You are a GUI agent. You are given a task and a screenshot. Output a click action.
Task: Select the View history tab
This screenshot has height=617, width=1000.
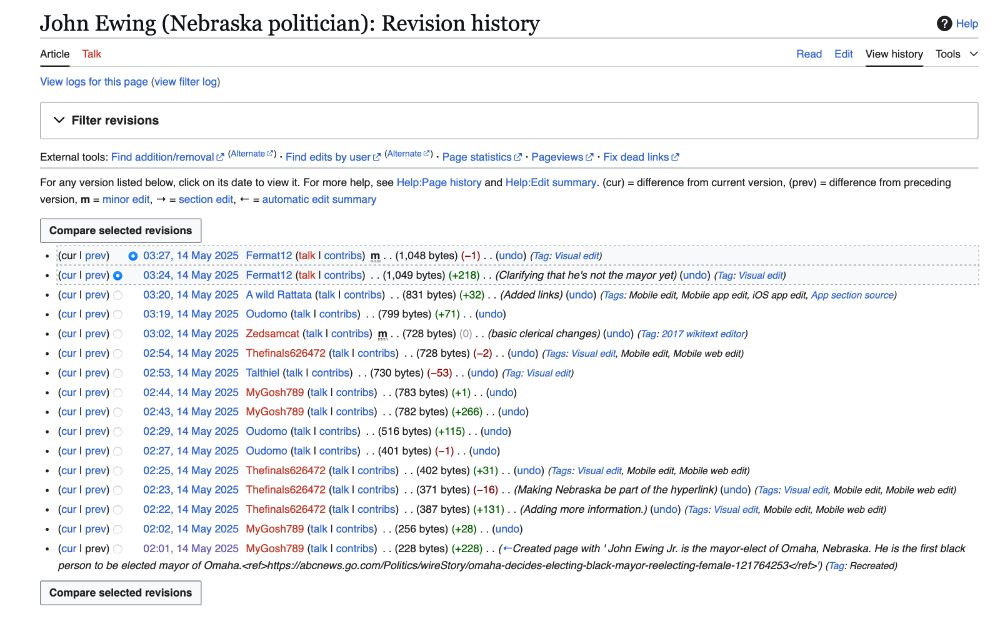point(894,54)
